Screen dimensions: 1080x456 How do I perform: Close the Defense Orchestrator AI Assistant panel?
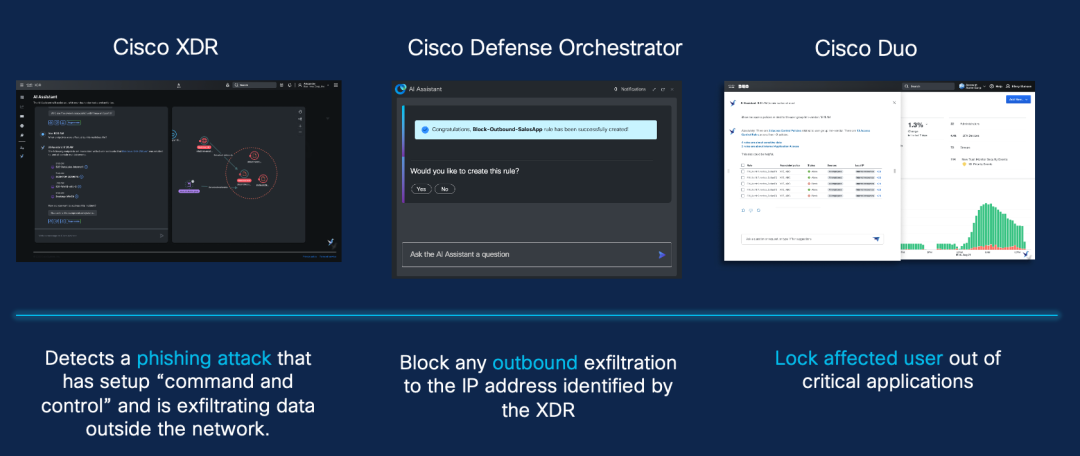tap(672, 89)
